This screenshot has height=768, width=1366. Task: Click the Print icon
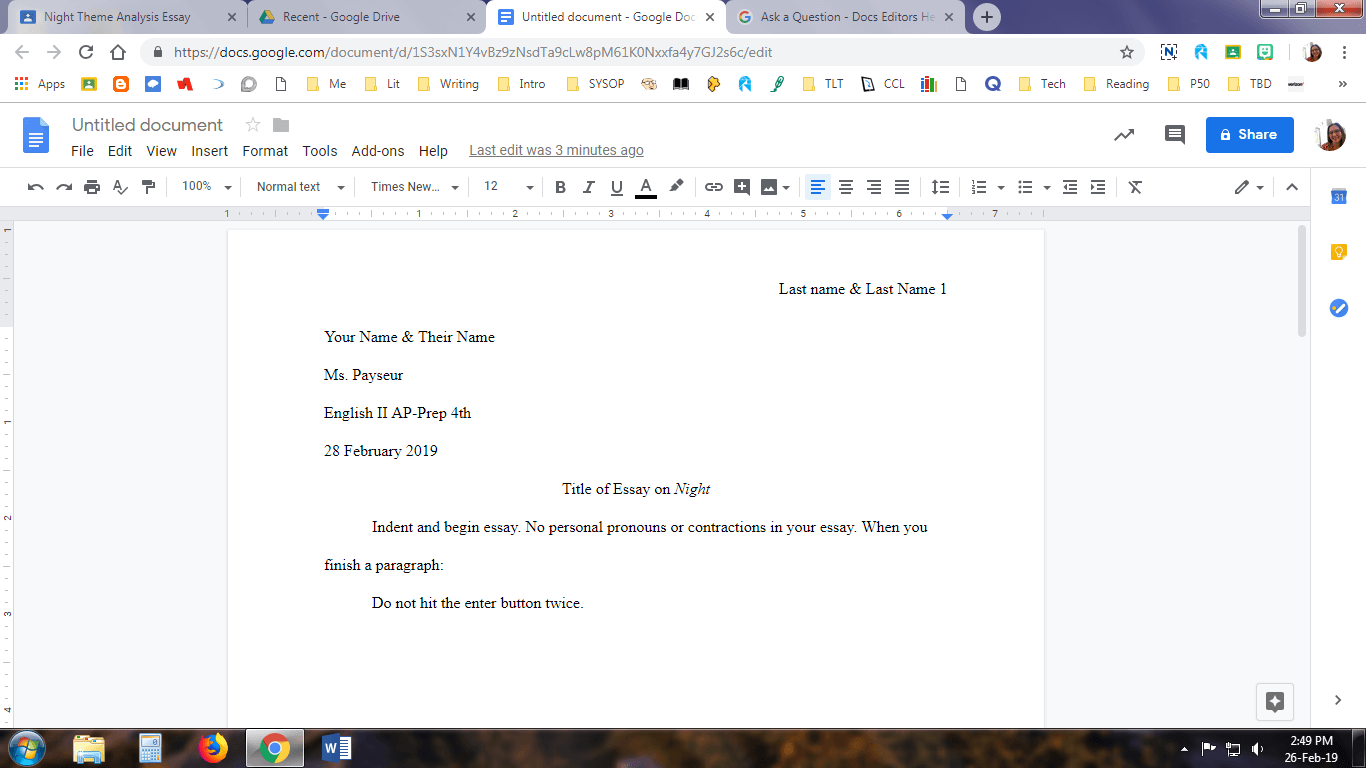click(91, 186)
